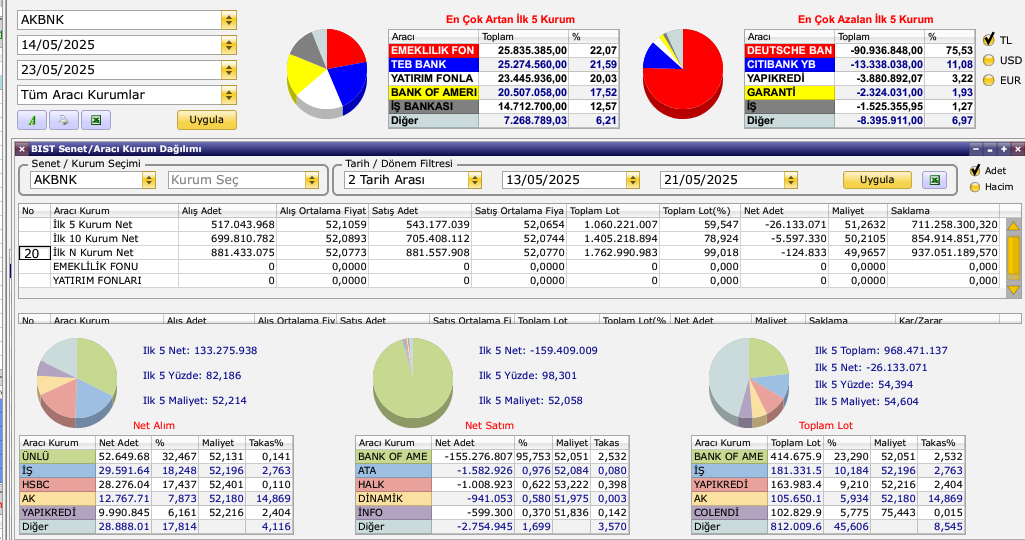Screen dimensions: 1025x540
Task: Click the printer icon below Tüm Aracı Kurumlar
Action: click(x=63, y=120)
